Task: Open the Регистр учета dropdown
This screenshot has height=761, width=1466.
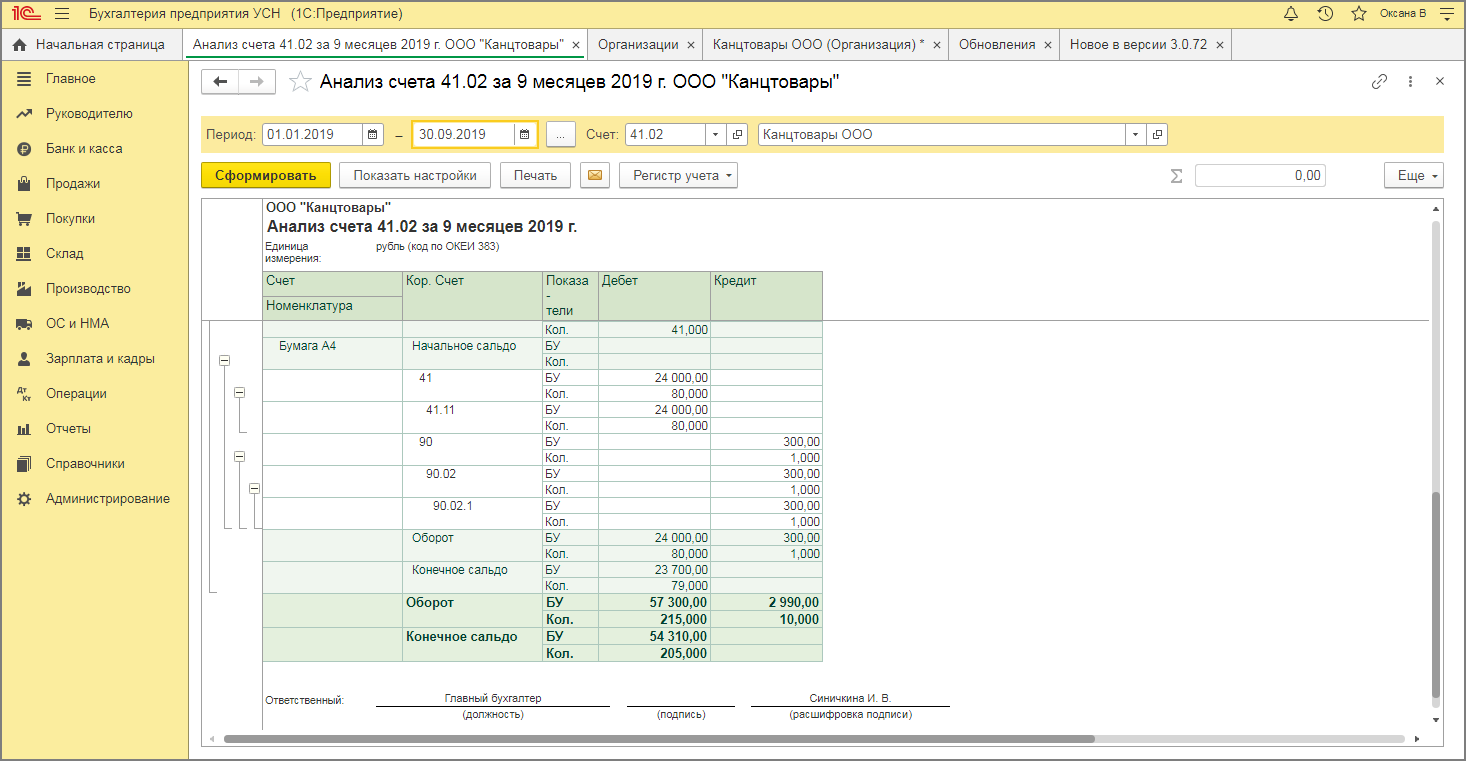Action: tap(678, 175)
